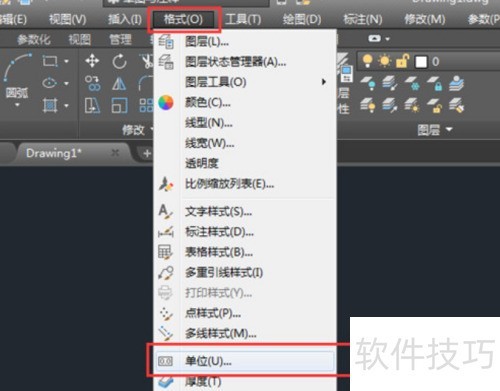This screenshot has height=391, width=500.
Task: Select the rectangle draw tool icon
Action: 50,61
